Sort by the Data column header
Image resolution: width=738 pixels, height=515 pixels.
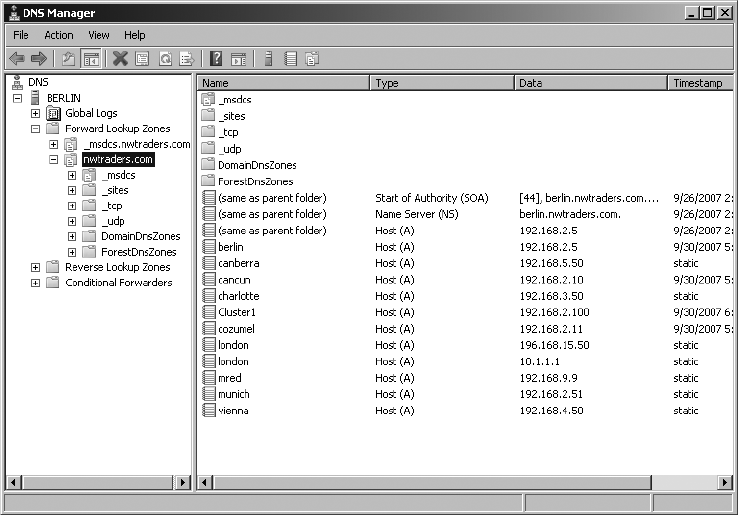[591, 83]
